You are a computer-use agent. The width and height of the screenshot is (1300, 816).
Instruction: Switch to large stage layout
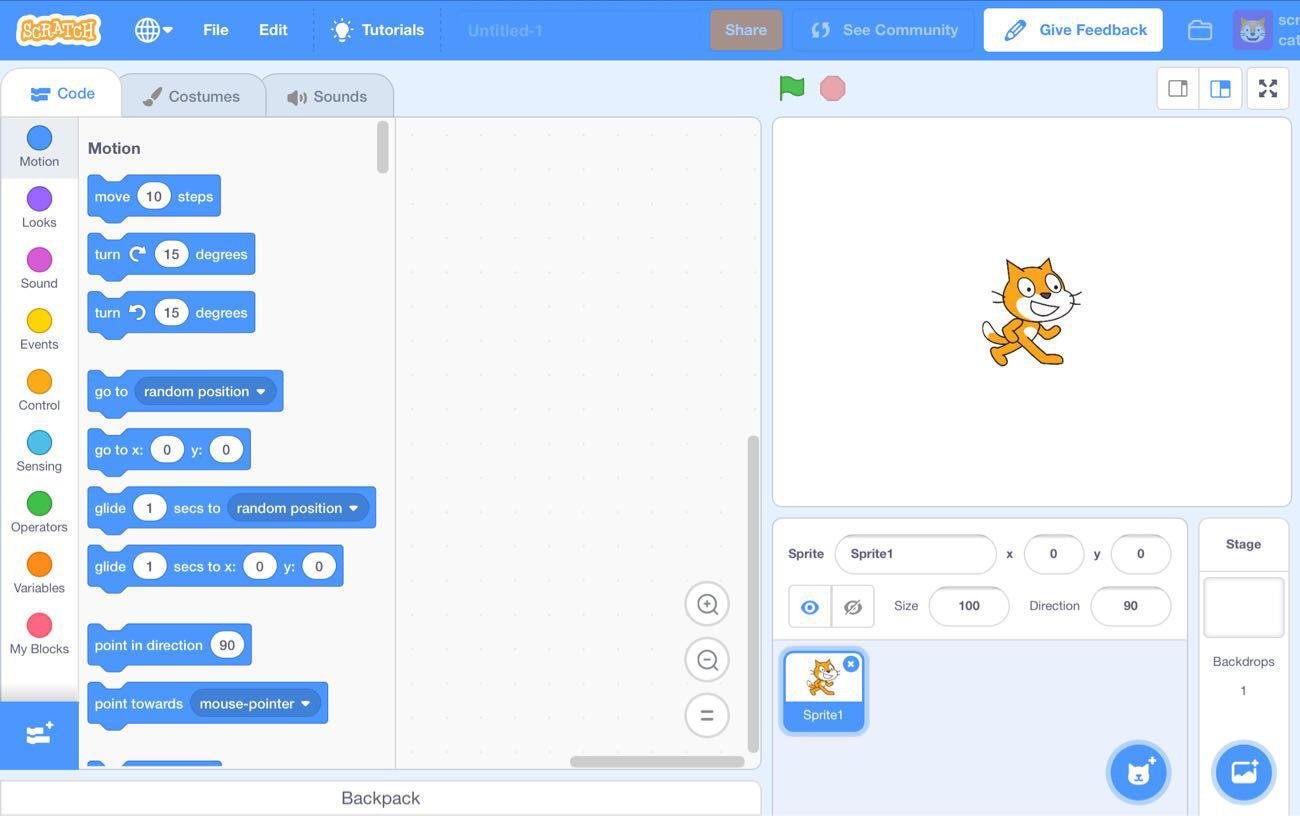[1220, 88]
